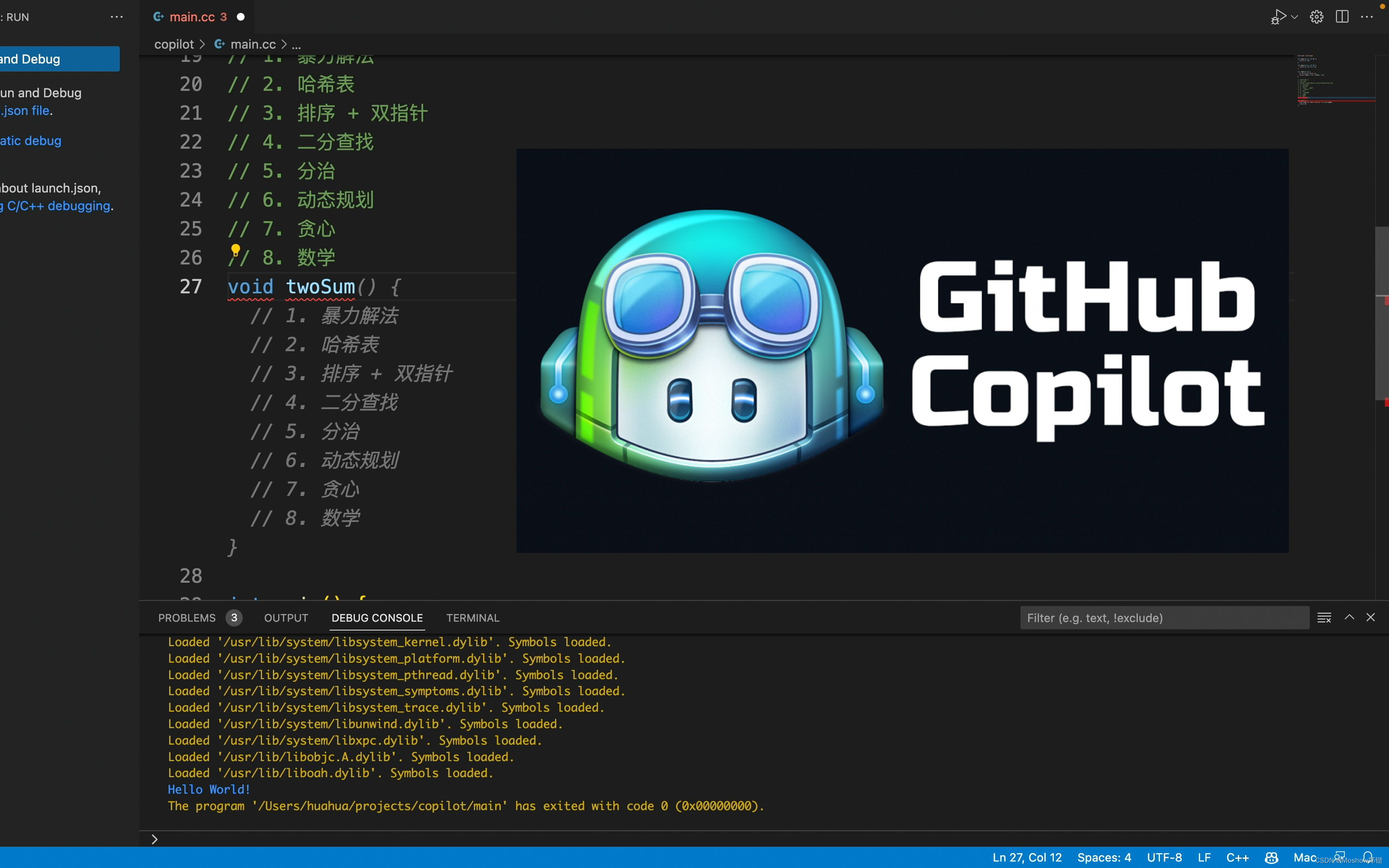
Task: Click the 'Ln 27, Col 12' status item
Action: click(x=1027, y=858)
